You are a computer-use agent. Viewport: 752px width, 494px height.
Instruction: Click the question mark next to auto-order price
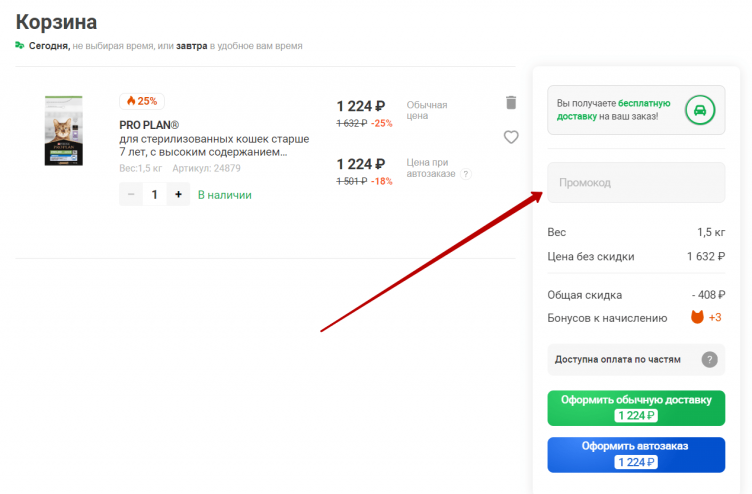click(x=466, y=174)
